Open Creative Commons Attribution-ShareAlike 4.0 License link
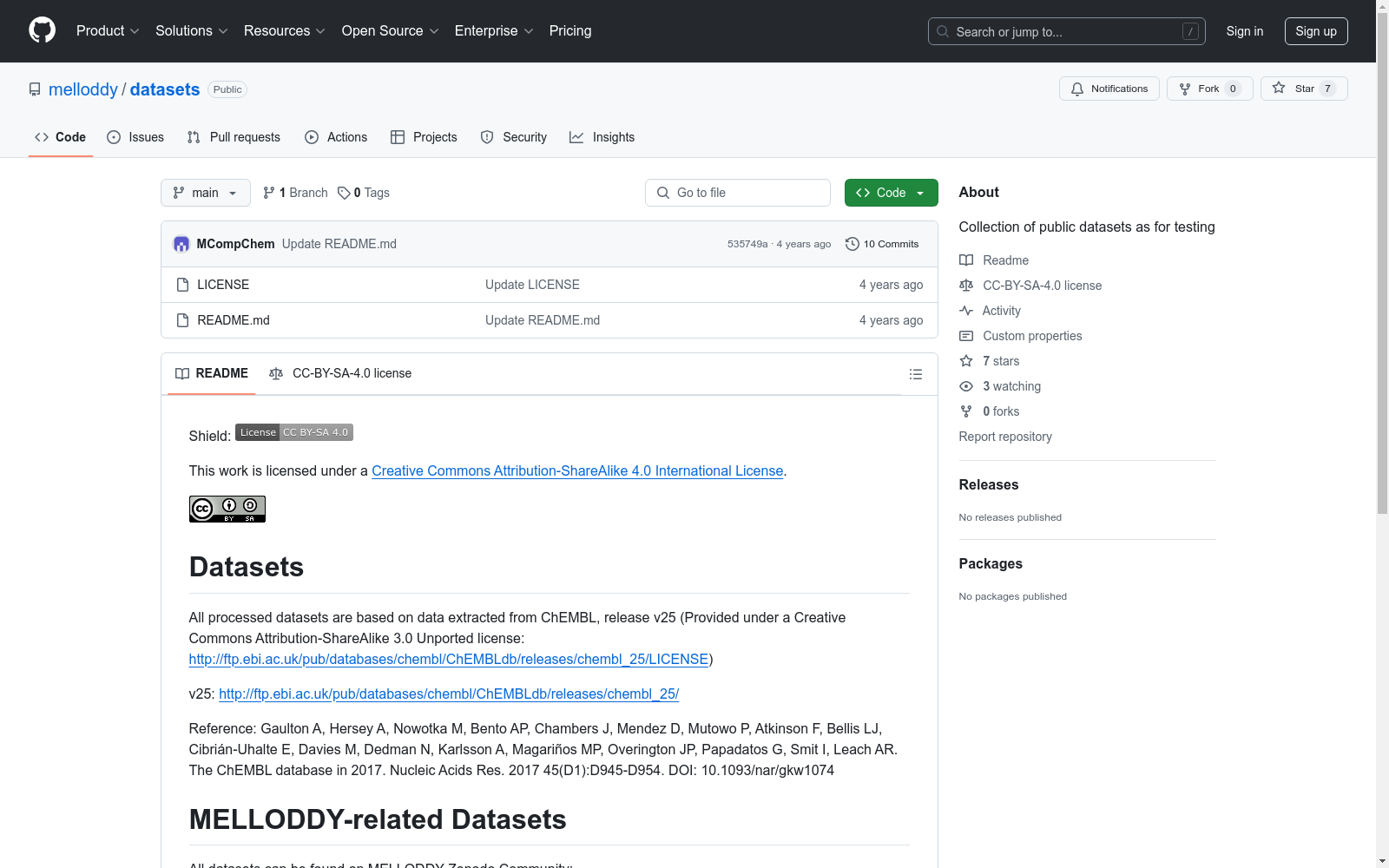The height and width of the screenshot is (868, 1389). point(577,470)
